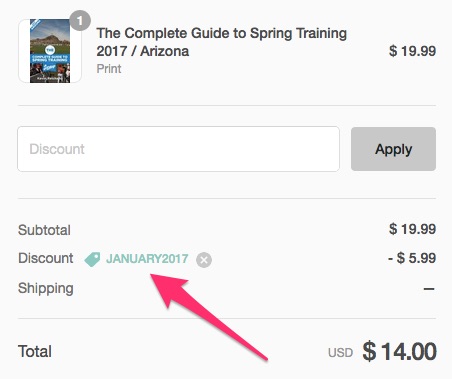Image resolution: width=452 pixels, height=379 pixels.
Task: Click the shipping dash placeholder value
Action: (429, 288)
